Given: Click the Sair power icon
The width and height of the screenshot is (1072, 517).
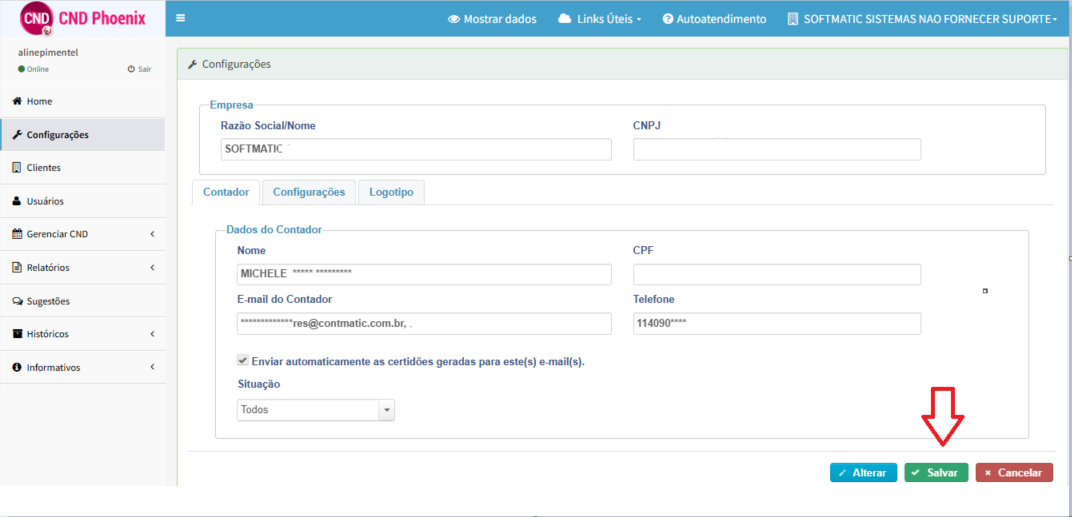Looking at the screenshot, I should click(x=131, y=69).
